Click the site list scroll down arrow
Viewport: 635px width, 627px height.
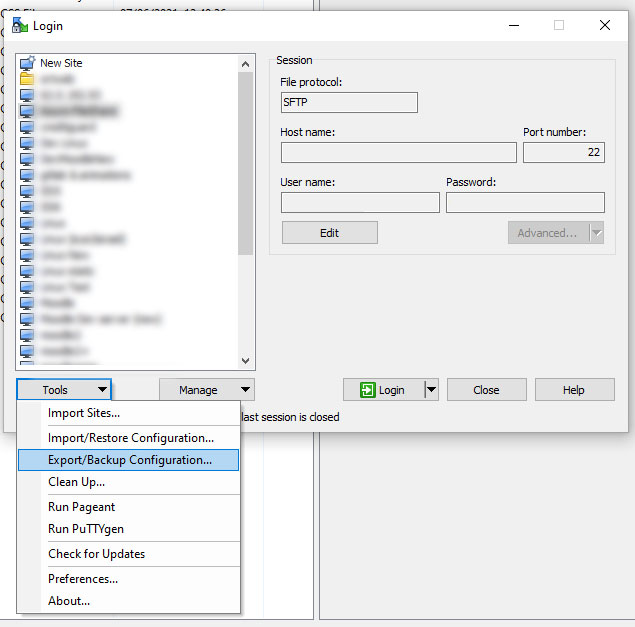(245, 360)
